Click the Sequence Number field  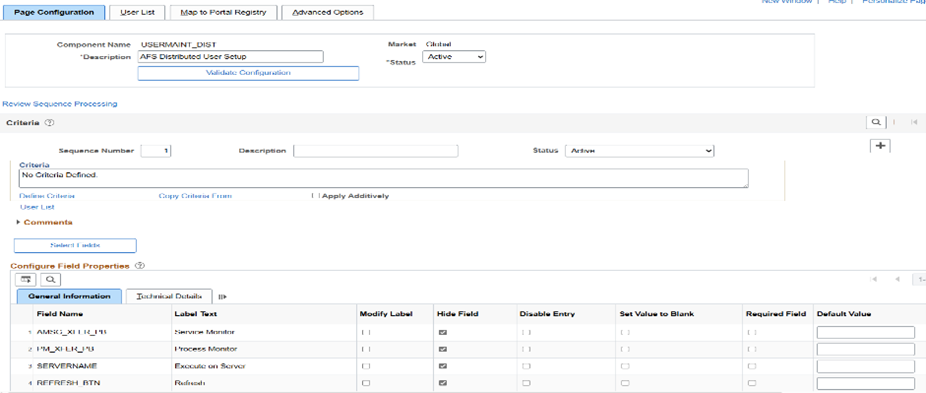[x=156, y=151]
